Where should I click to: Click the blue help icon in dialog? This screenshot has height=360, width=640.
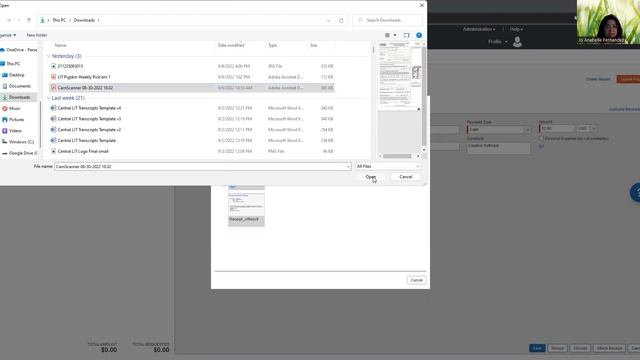(419, 35)
